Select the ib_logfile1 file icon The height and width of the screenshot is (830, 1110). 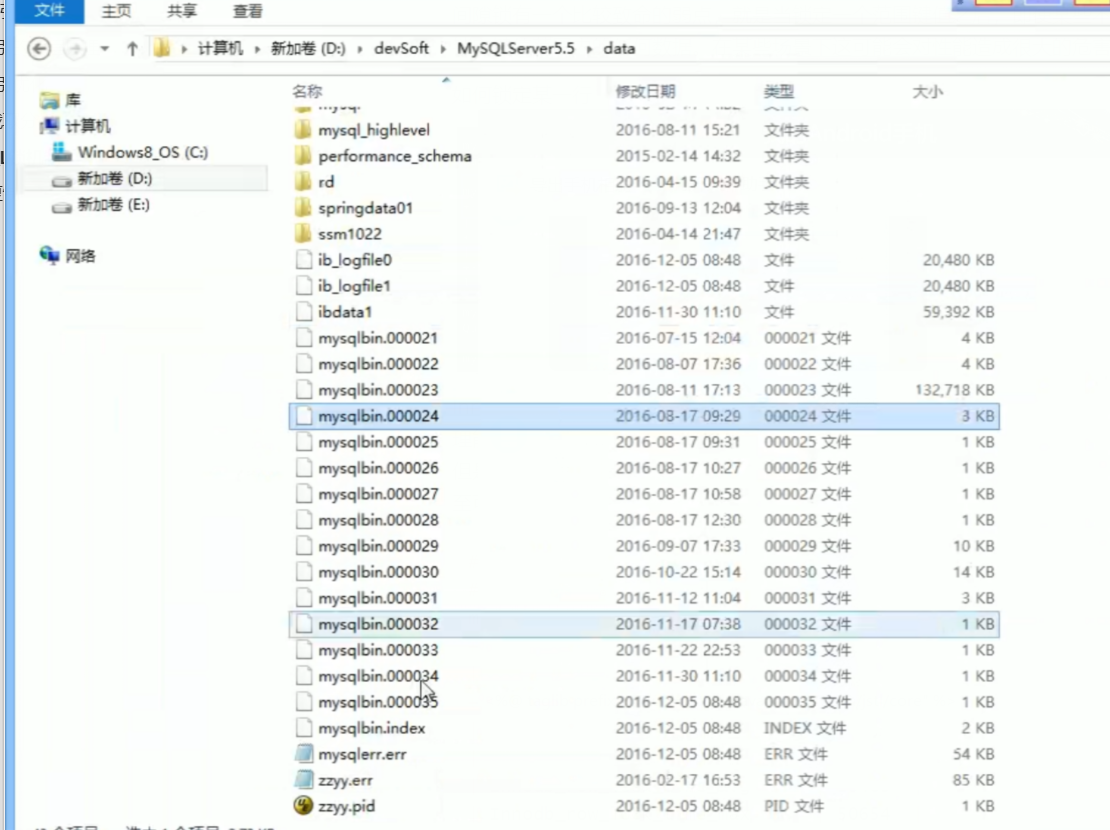click(x=304, y=286)
